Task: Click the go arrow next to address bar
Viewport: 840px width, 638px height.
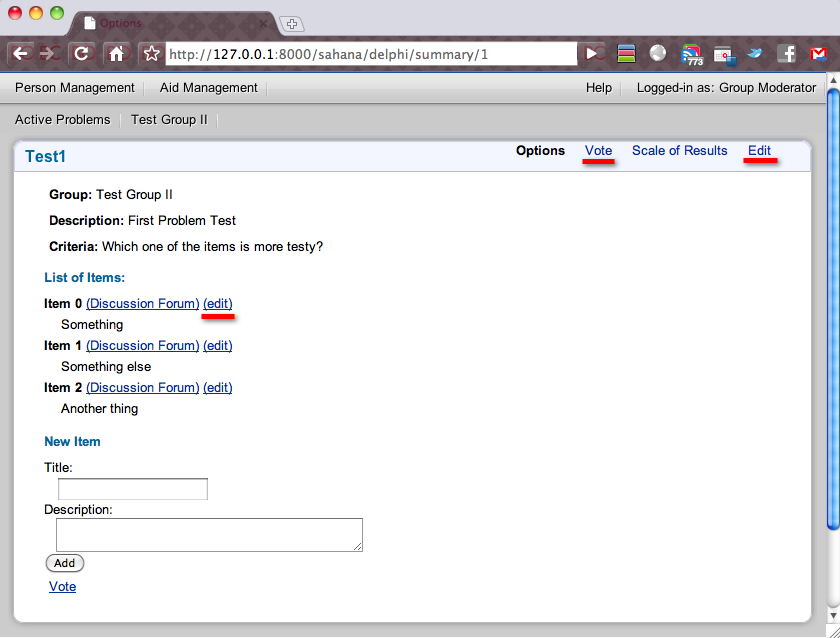Action: point(594,54)
